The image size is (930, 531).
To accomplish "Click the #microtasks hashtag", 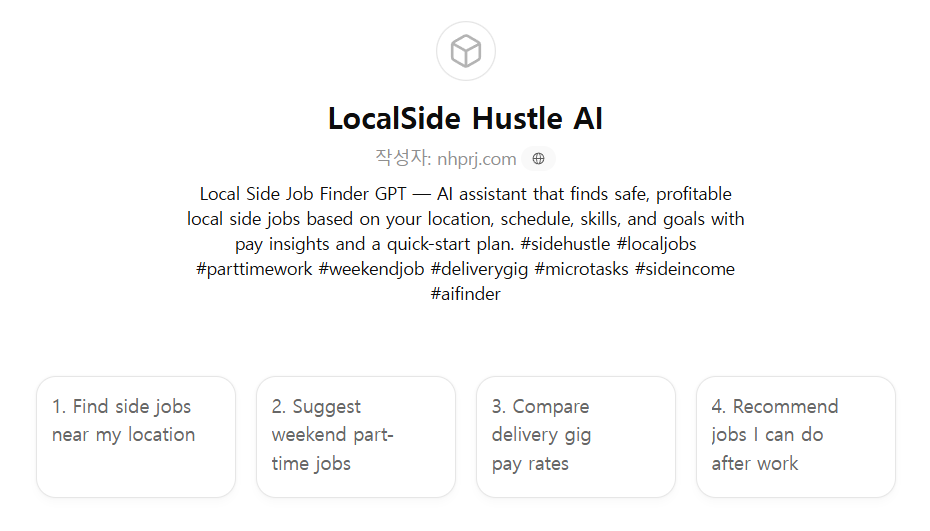I will tap(582, 269).
